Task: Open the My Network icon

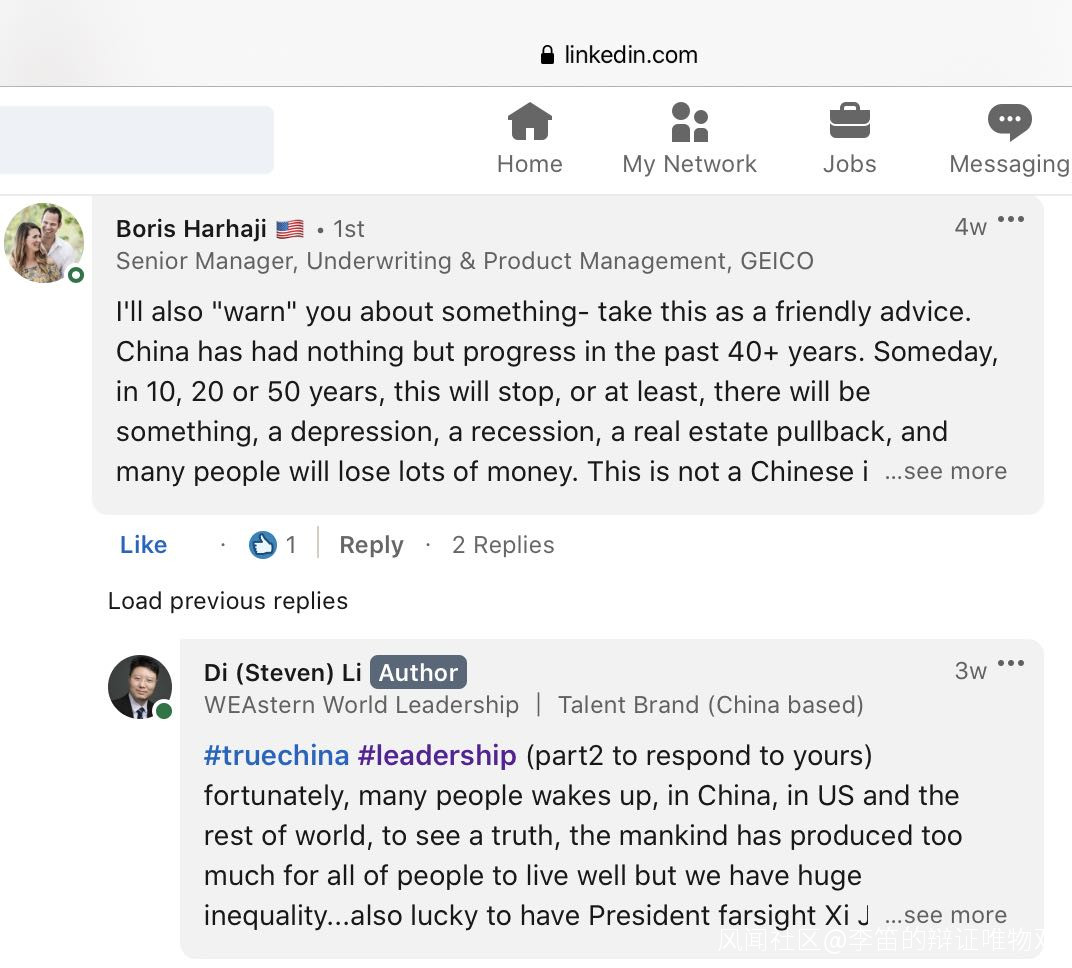Action: (x=689, y=123)
